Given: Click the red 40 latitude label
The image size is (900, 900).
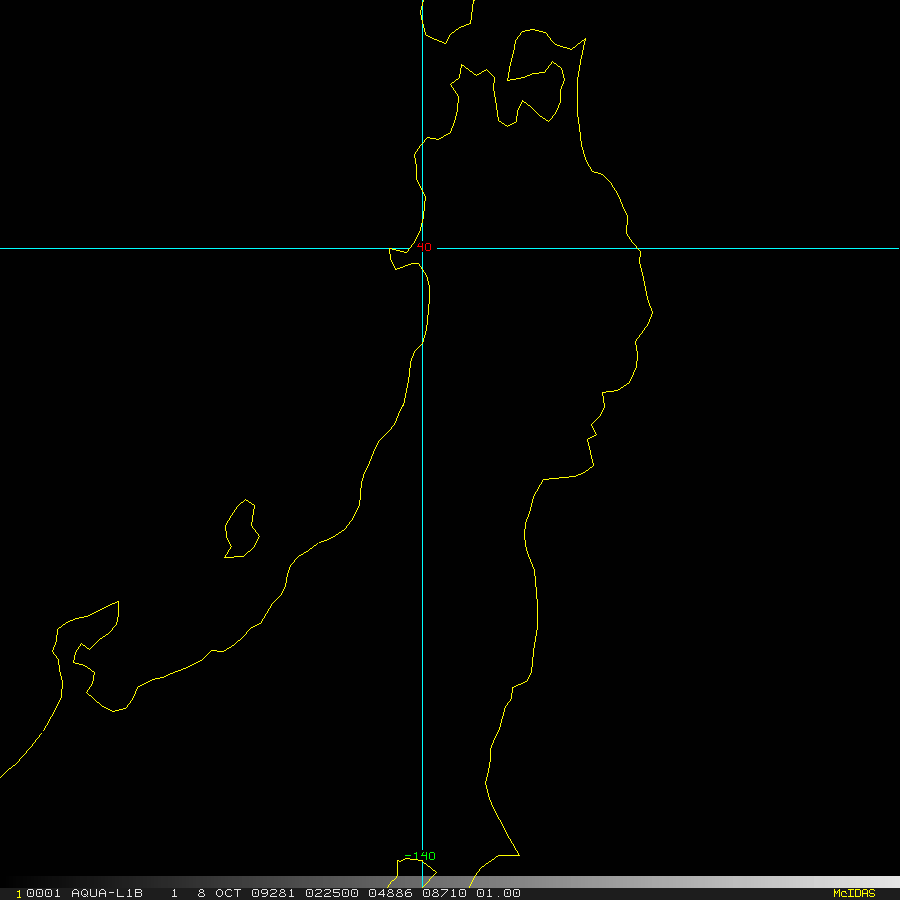Looking at the screenshot, I should (x=424, y=247).
